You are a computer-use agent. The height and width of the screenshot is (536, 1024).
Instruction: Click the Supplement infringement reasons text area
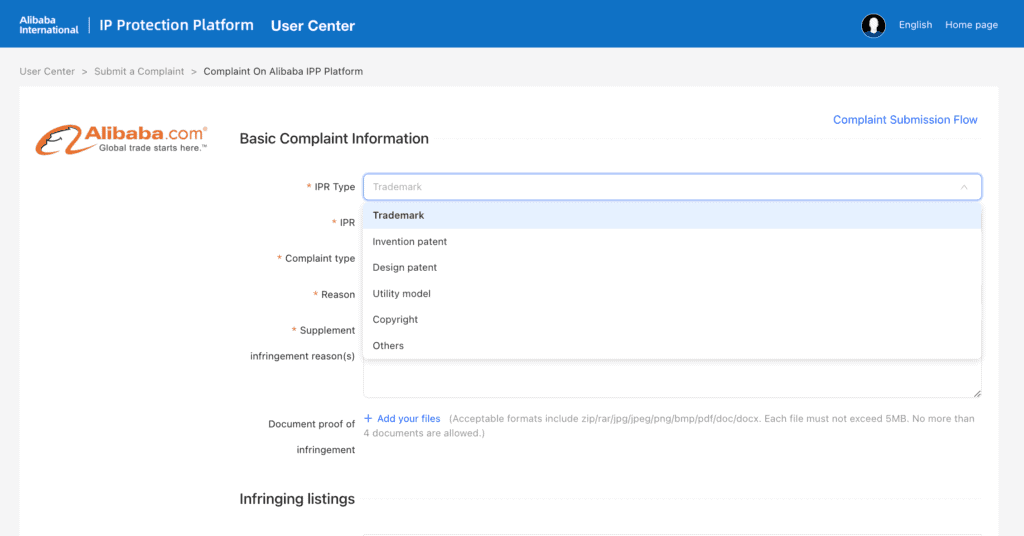tap(672, 379)
